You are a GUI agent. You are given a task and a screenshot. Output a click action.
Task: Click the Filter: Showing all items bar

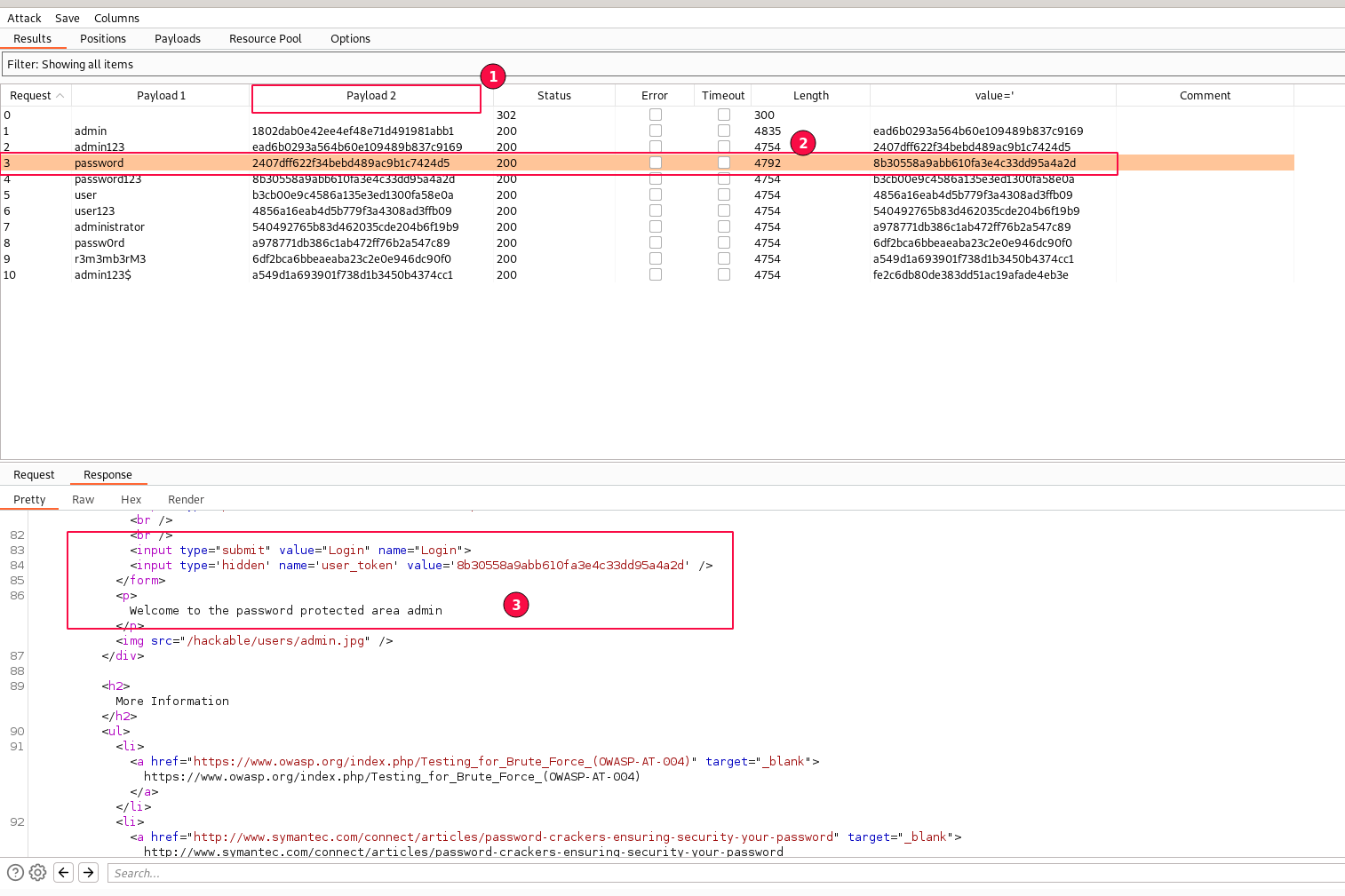[672, 64]
